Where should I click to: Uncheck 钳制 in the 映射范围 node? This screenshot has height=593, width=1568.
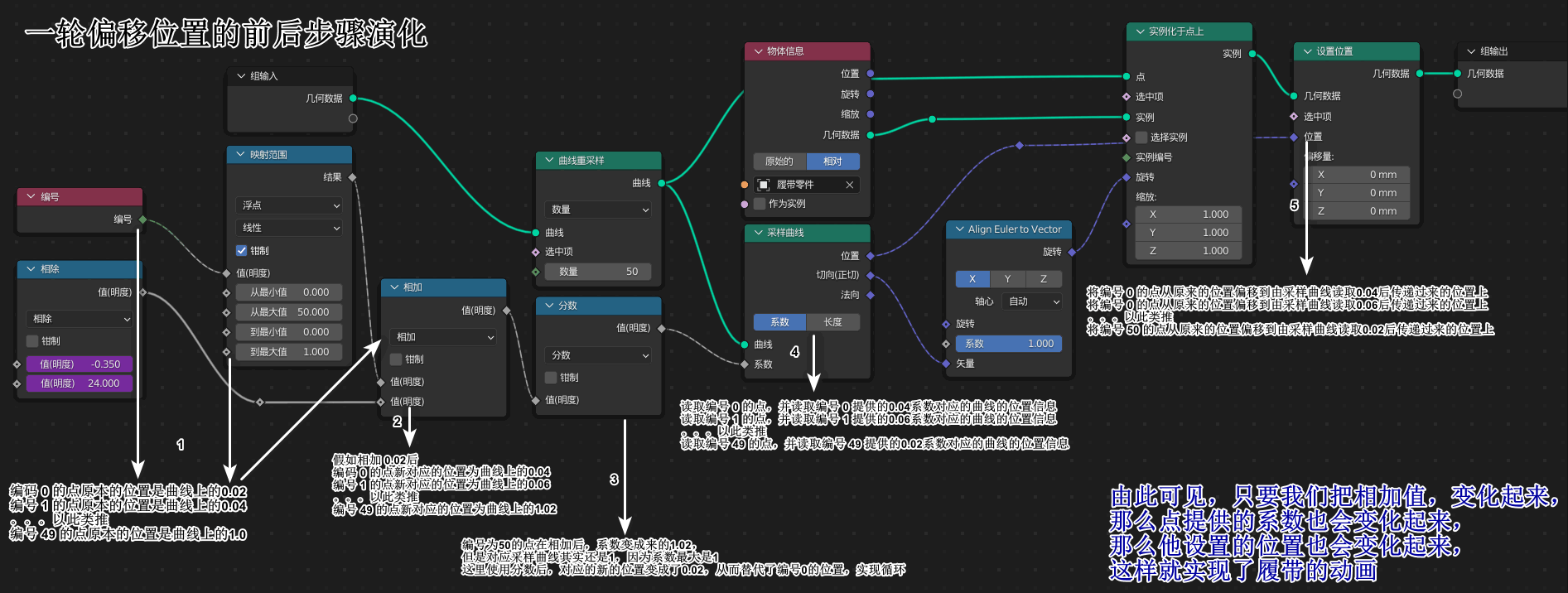(x=241, y=250)
